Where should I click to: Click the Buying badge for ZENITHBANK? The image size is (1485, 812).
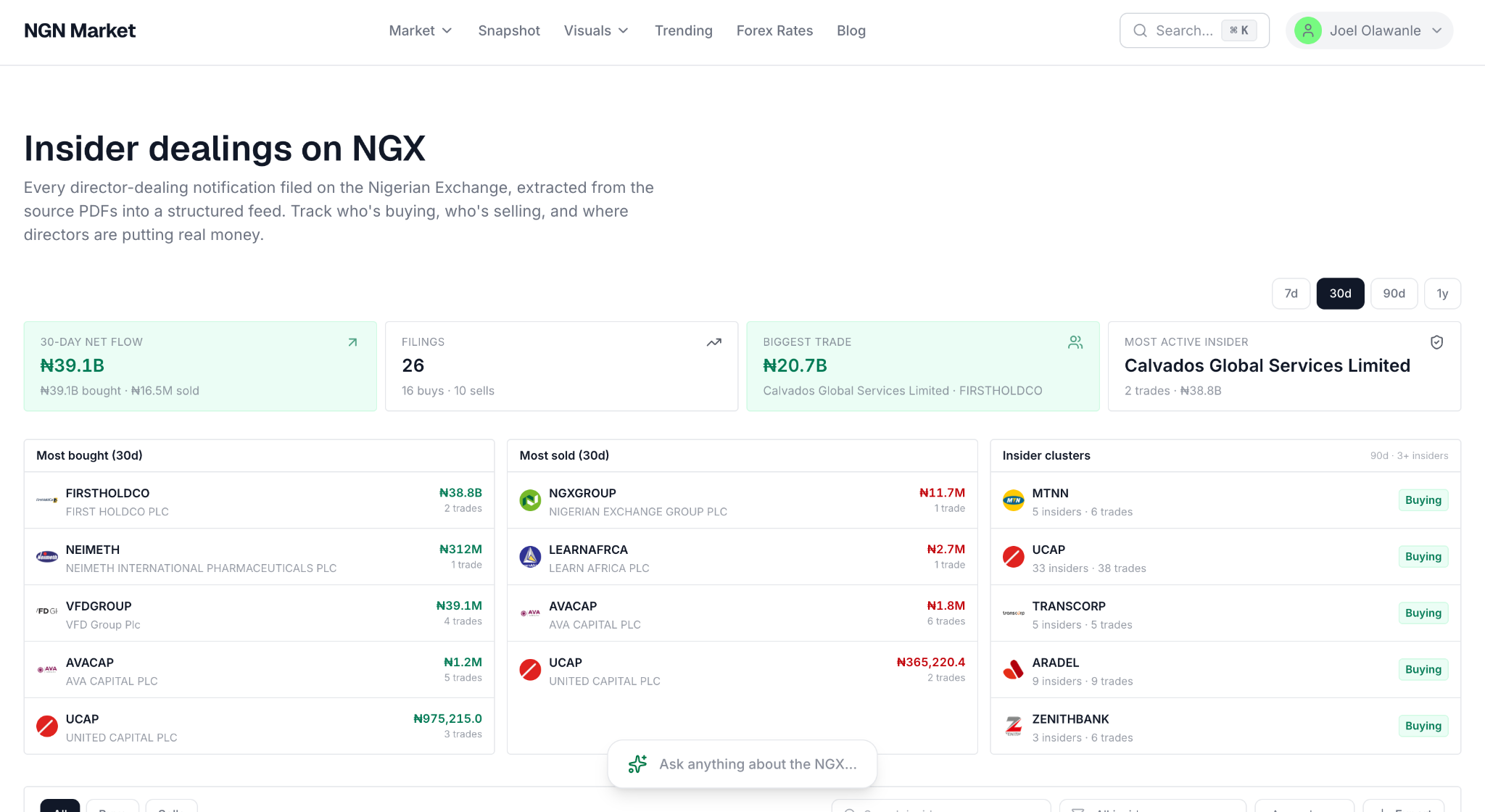[x=1423, y=726]
